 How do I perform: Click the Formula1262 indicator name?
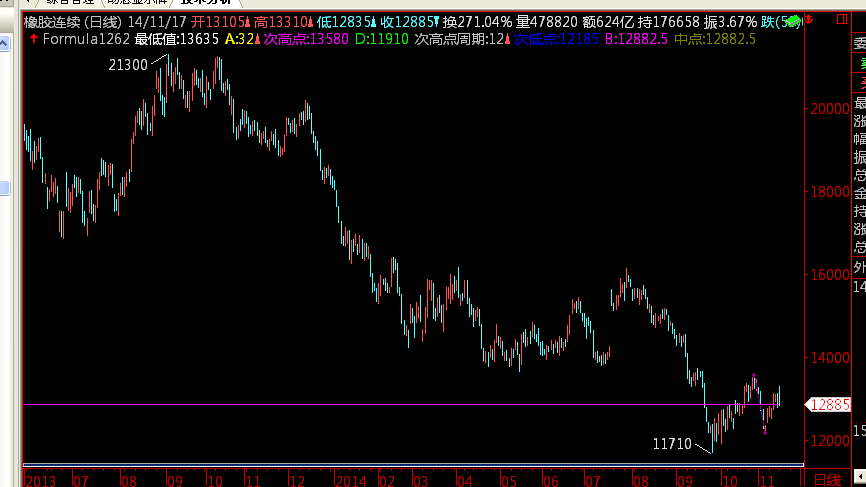(86, 39)
